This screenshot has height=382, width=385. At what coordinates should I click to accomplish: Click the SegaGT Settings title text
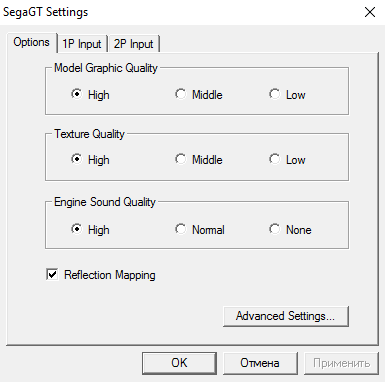(x=46, y=12)
